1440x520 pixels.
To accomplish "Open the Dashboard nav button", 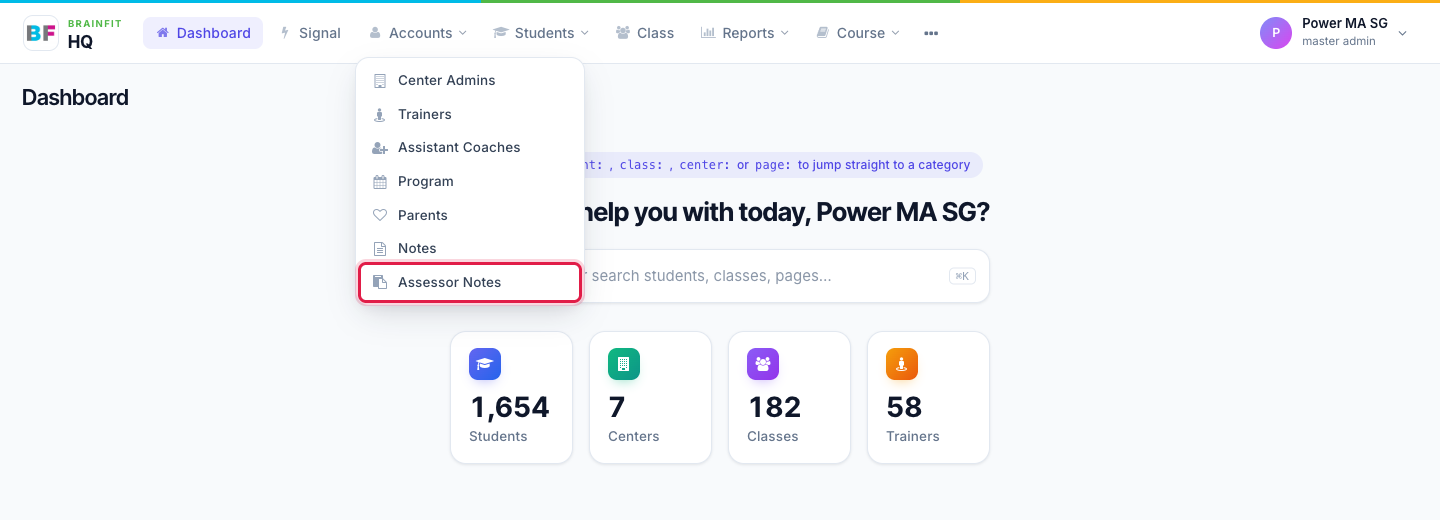I will (203, 33).
